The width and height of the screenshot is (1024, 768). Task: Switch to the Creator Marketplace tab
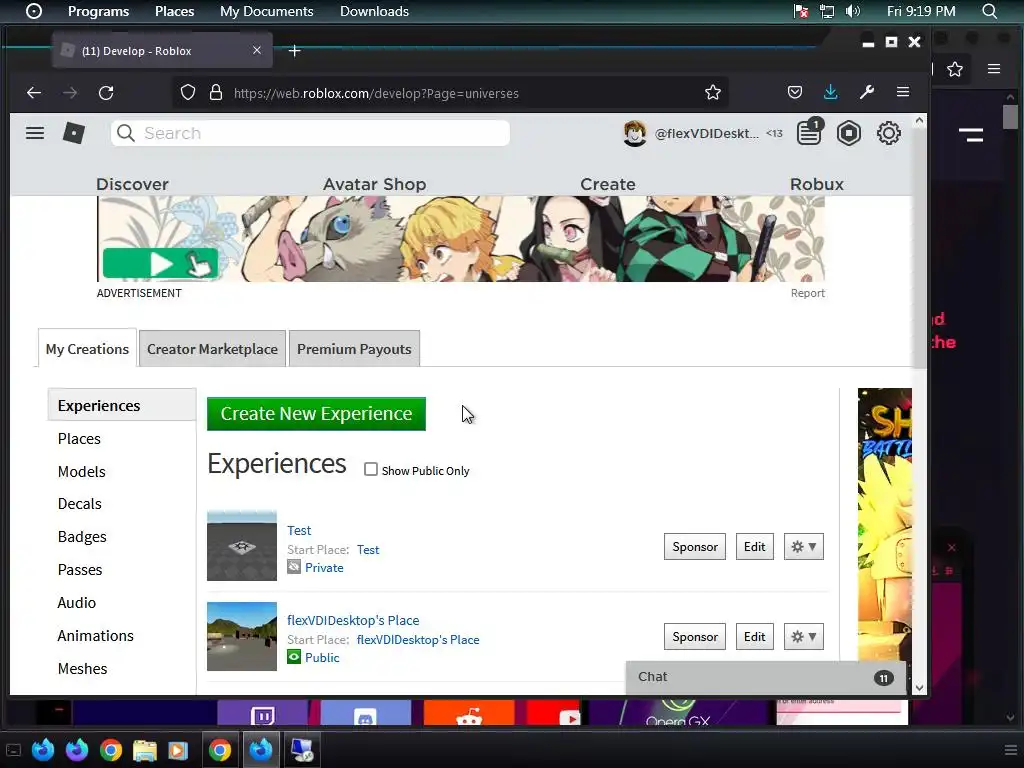[212, 349]
